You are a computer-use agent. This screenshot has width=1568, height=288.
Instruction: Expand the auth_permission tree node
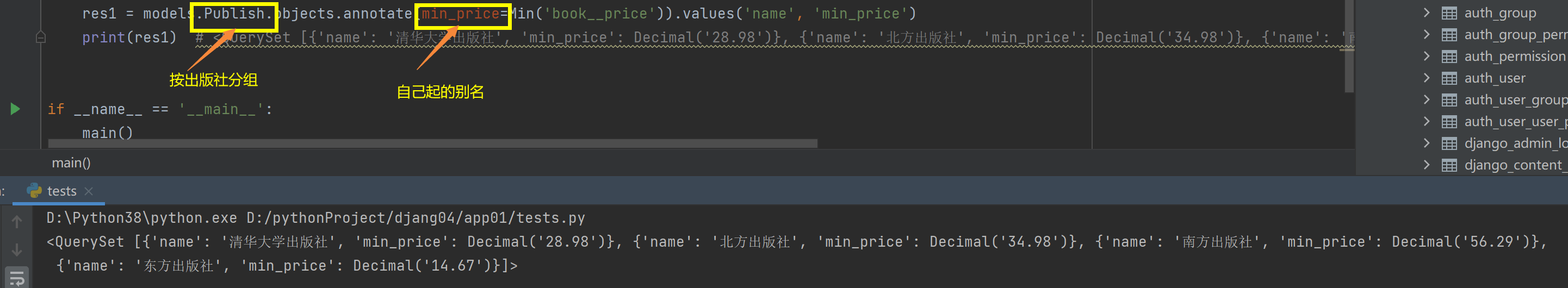(1426, 57)
